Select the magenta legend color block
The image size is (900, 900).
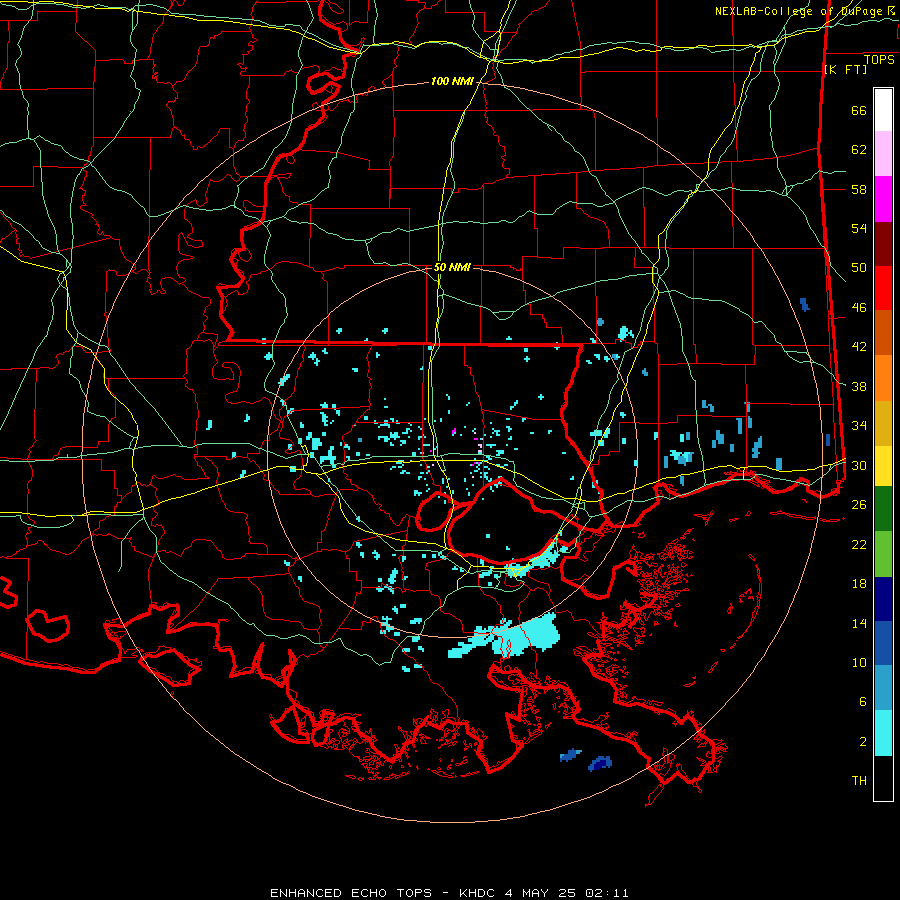point(883,199)
